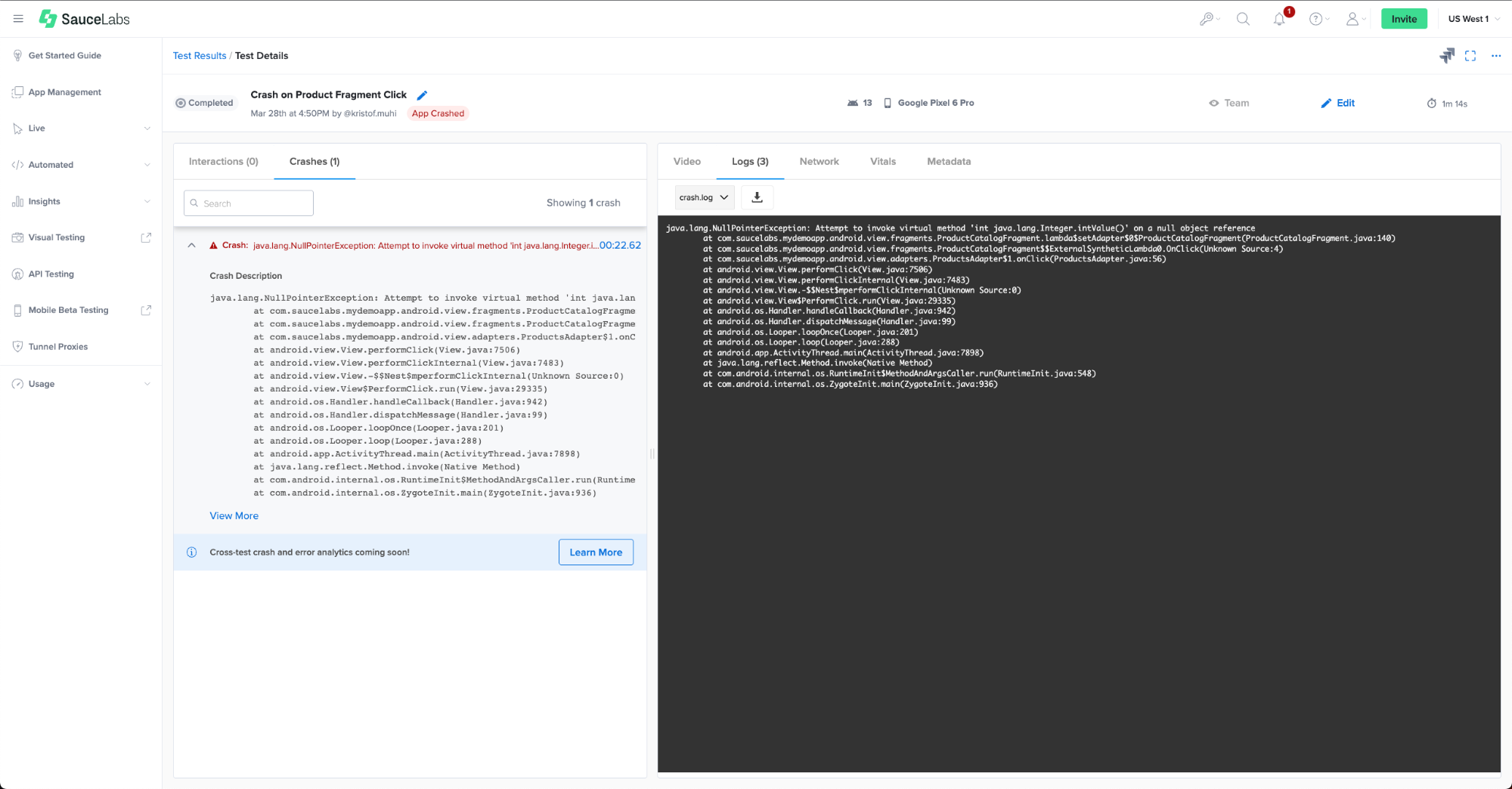
Task: Expand the Automated sidebar section
Action: coord(81,165)
